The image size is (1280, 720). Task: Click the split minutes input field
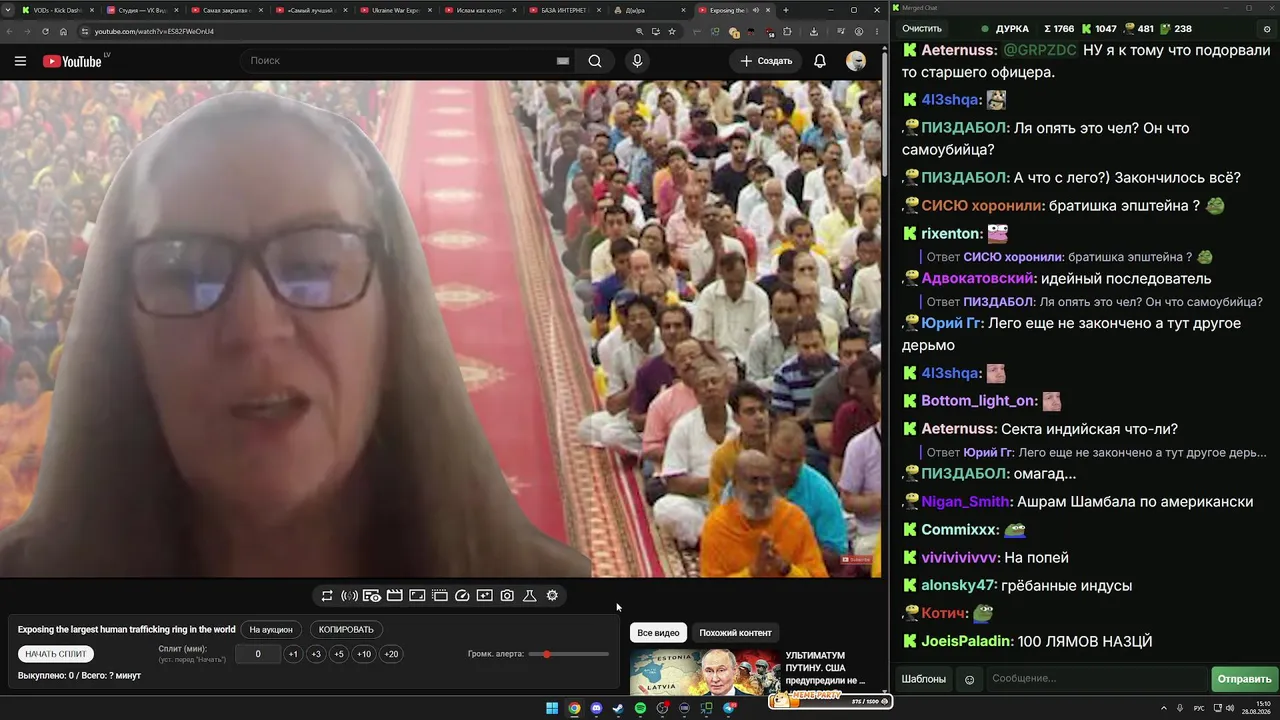tap(258, 654)
